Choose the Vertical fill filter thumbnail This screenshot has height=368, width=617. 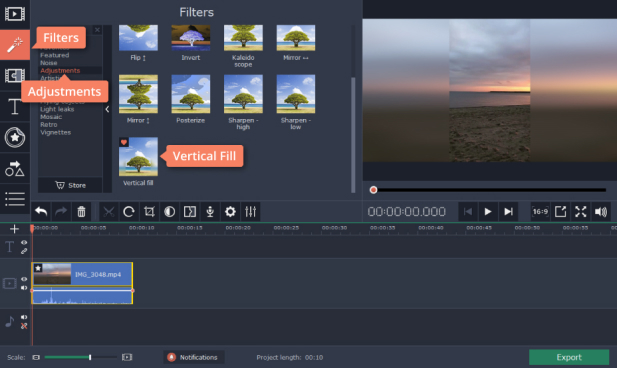[138, 157]
